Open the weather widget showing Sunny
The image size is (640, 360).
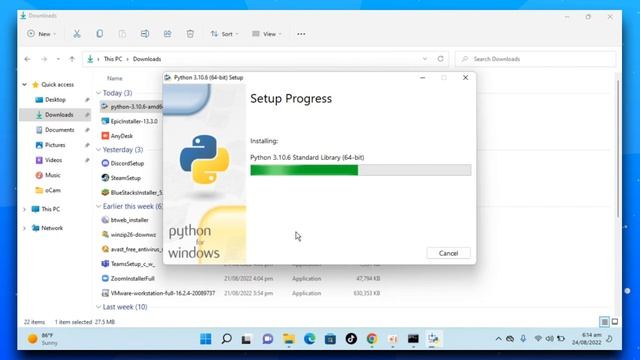(x=43, y=339)
